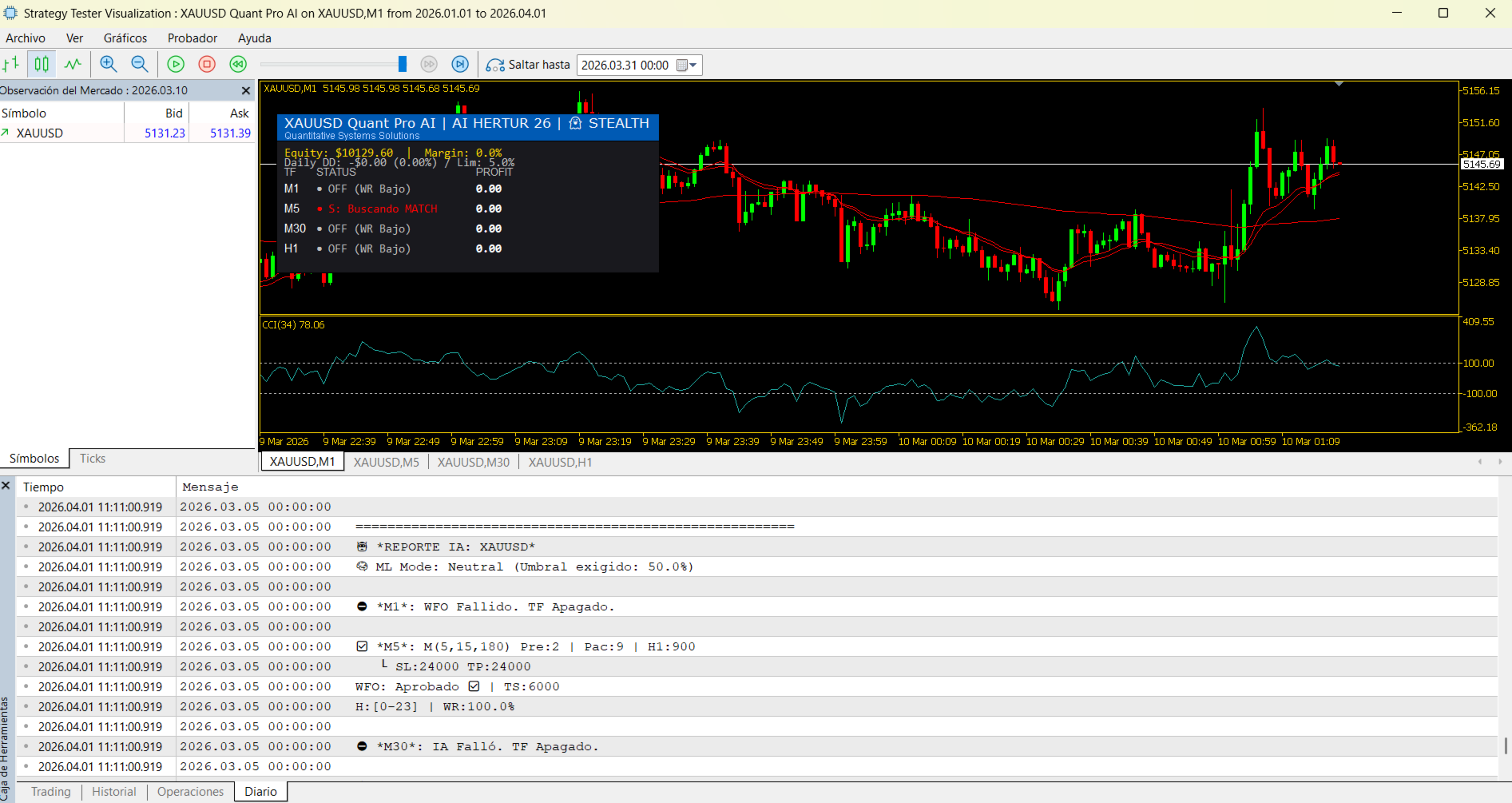
Task: Select the XAUUSD,M5 chart tab
Action: tap(387, 463)
